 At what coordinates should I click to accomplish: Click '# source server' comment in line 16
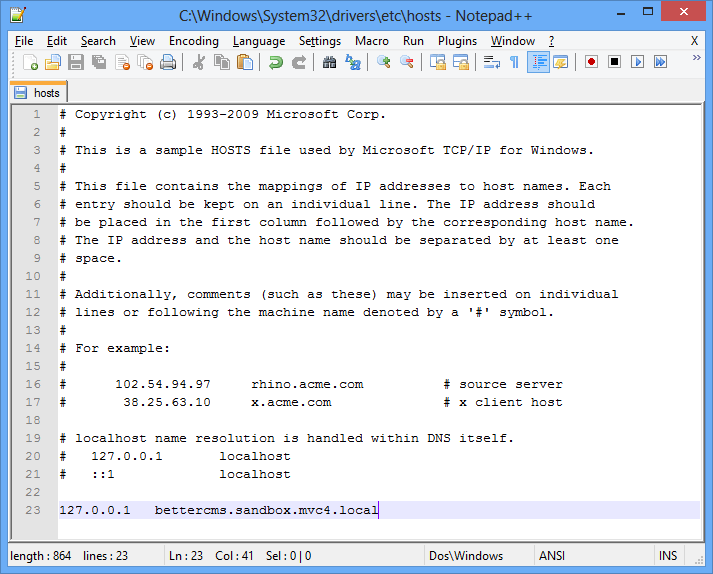pos(503,384)
